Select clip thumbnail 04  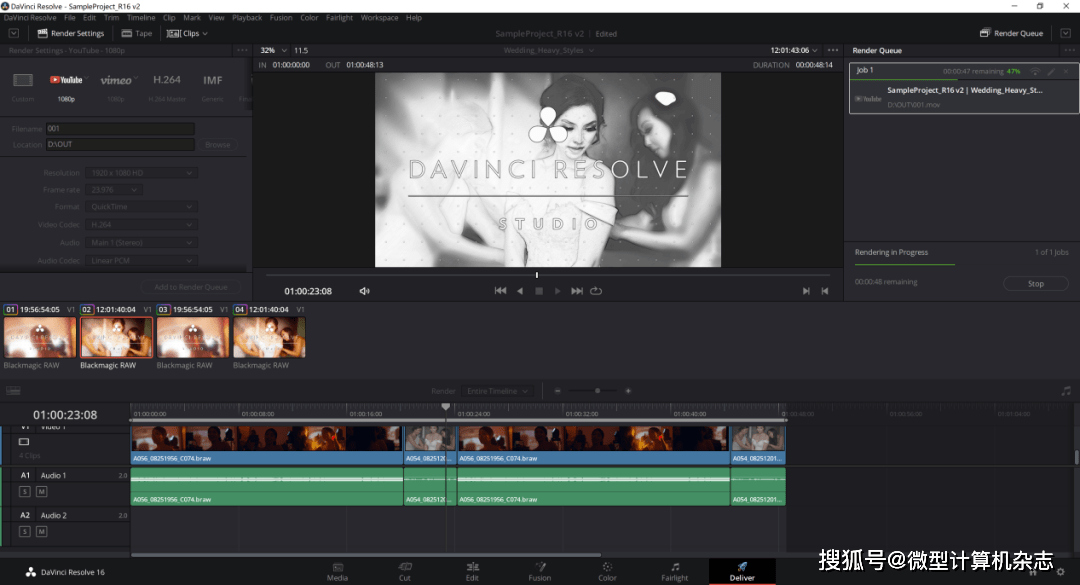click(x=269, y=338)
